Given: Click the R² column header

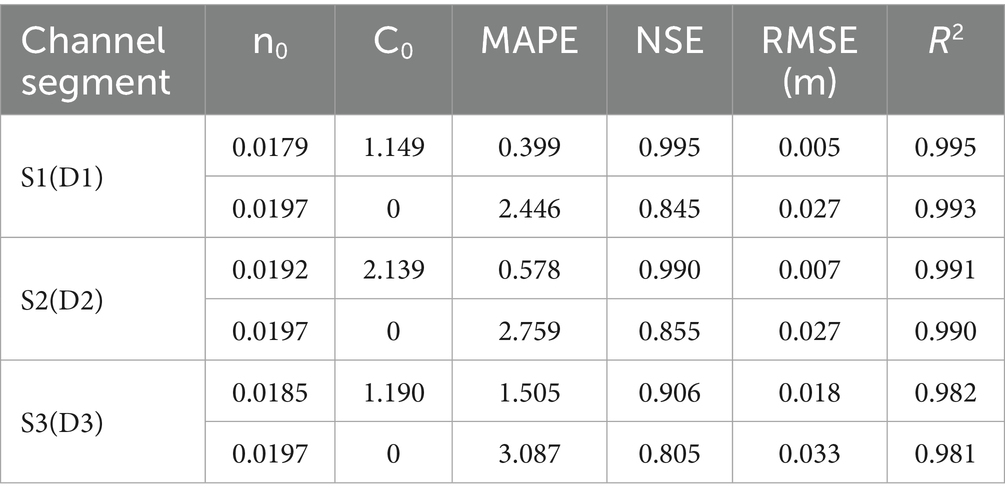Looking at the screenshot, I should 945,41.
